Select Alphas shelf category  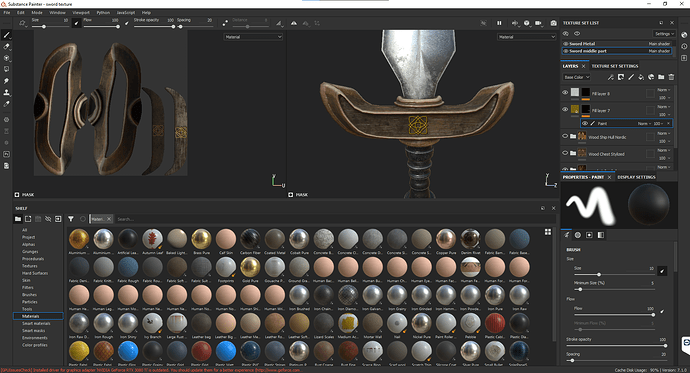click(x=29, y=244)
